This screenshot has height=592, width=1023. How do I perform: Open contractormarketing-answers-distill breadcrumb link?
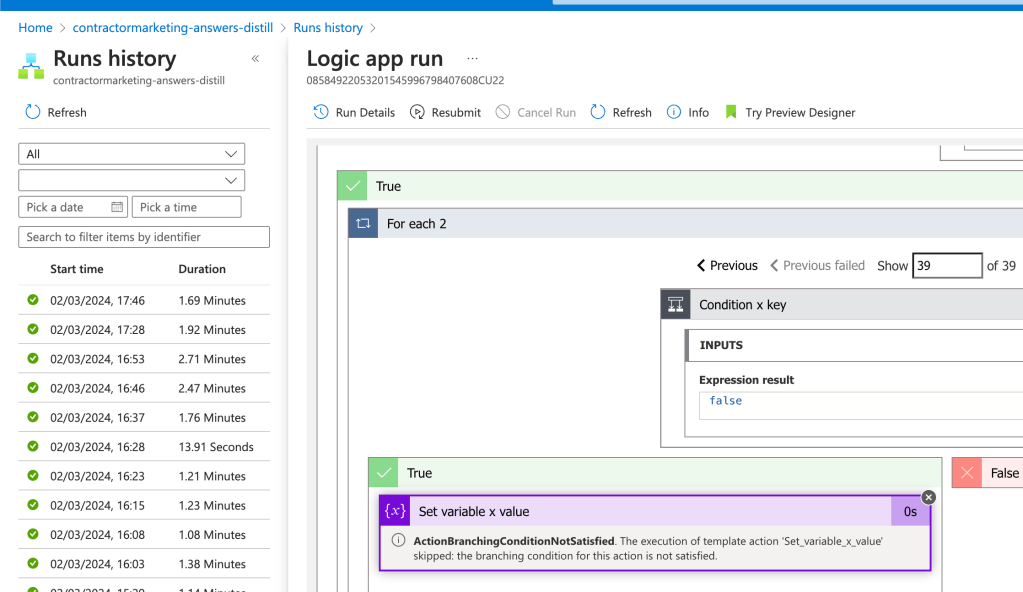pos(173,27)
